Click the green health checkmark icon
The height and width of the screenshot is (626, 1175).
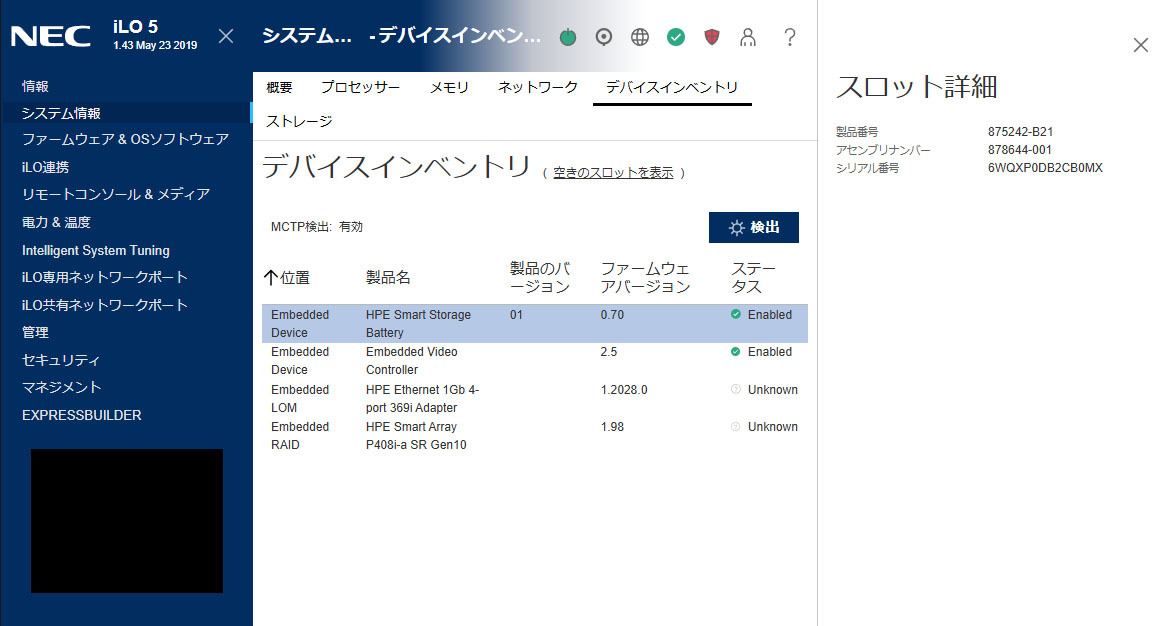pos(676,37)
